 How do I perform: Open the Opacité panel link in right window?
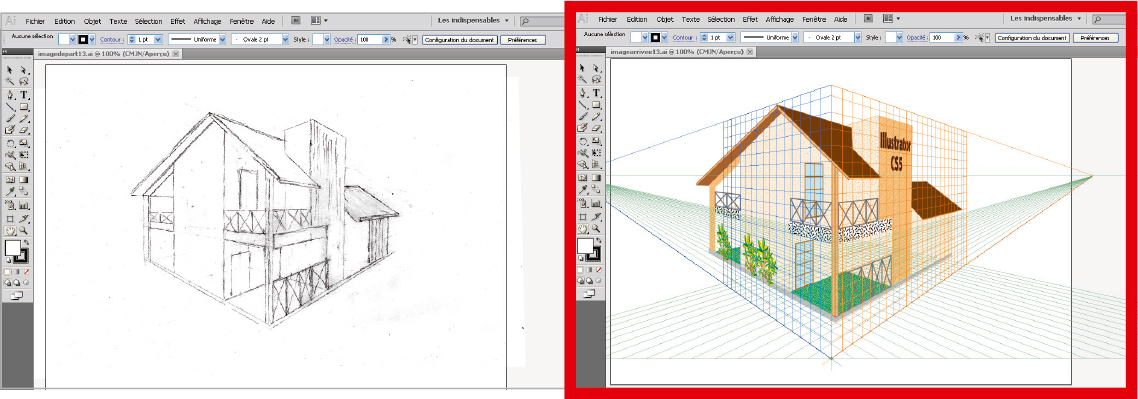click(x=917, y=37)
